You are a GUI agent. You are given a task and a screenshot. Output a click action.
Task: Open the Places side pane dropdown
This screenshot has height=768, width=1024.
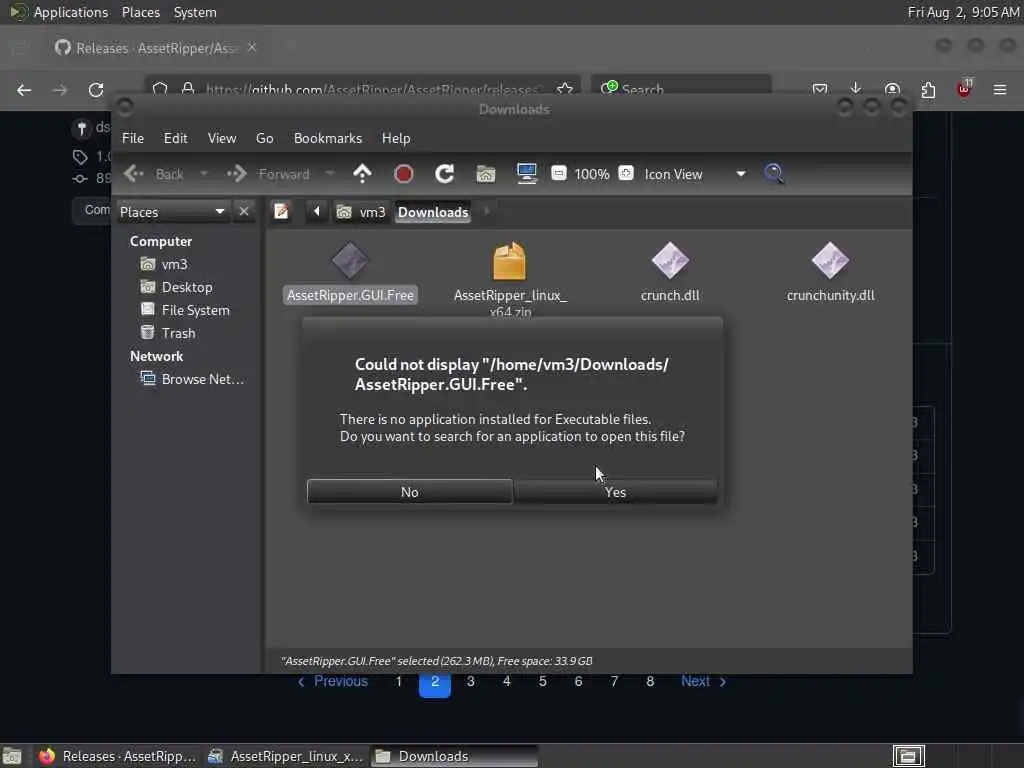pyautogui.click(x=172, y=212)
